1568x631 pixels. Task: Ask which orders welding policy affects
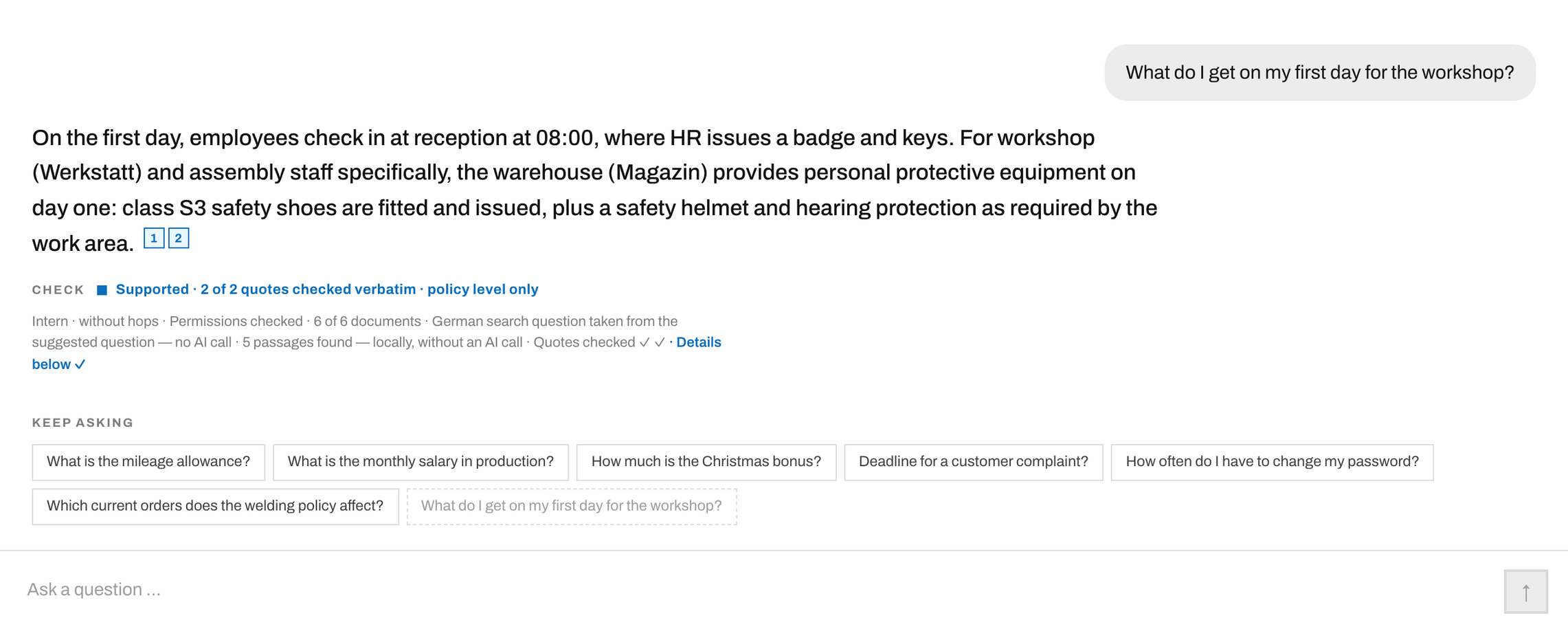[x=215, y=507]
